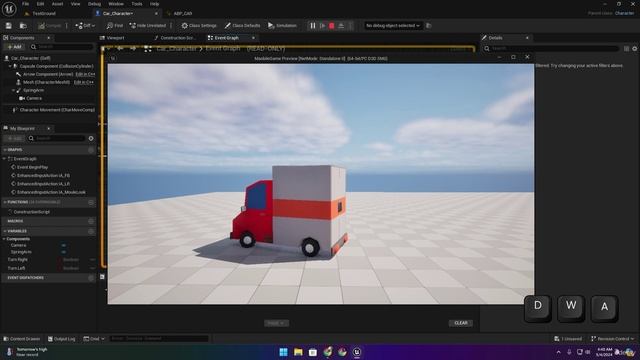Screen dimensions: 640x360
Task: Open Class Defaults
Action: (242, 26)
